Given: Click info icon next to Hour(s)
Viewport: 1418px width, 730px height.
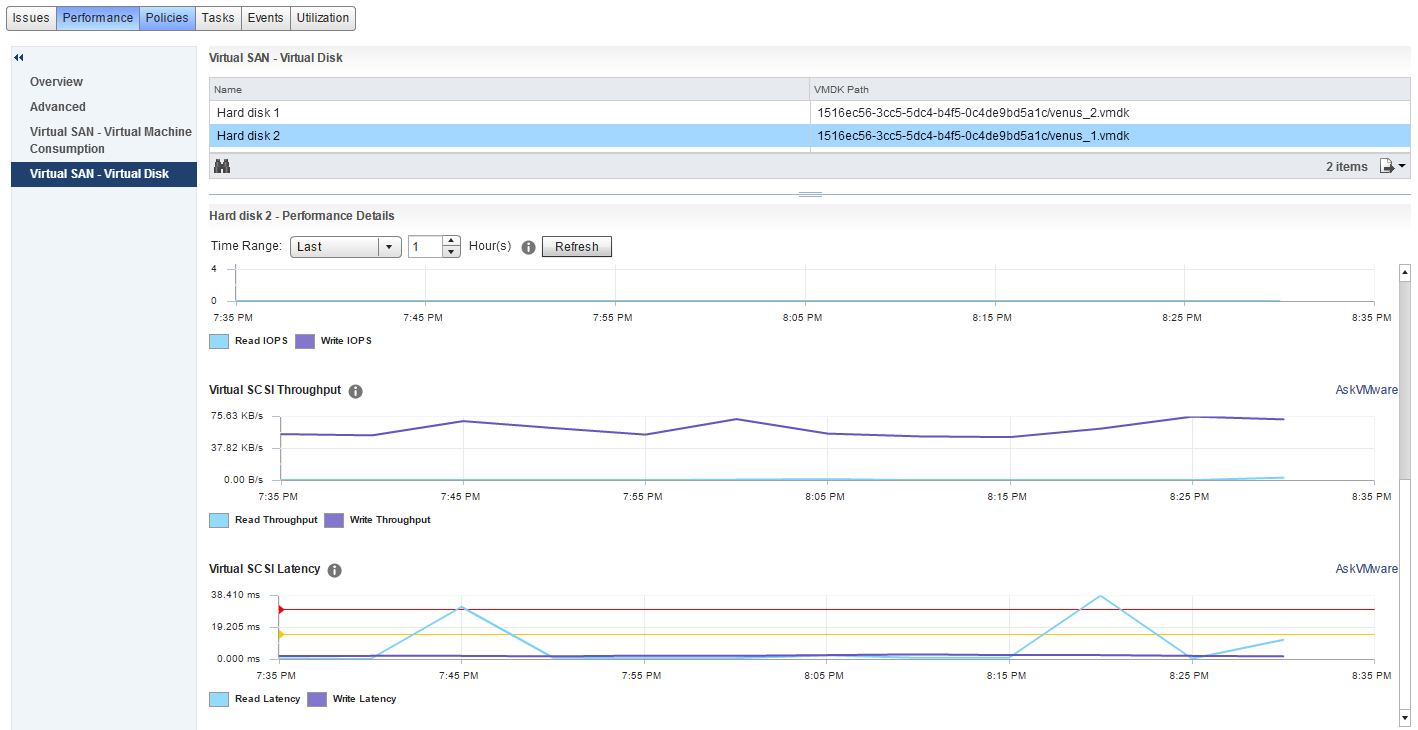Looking at the screenshot, I should pos(529,247).
